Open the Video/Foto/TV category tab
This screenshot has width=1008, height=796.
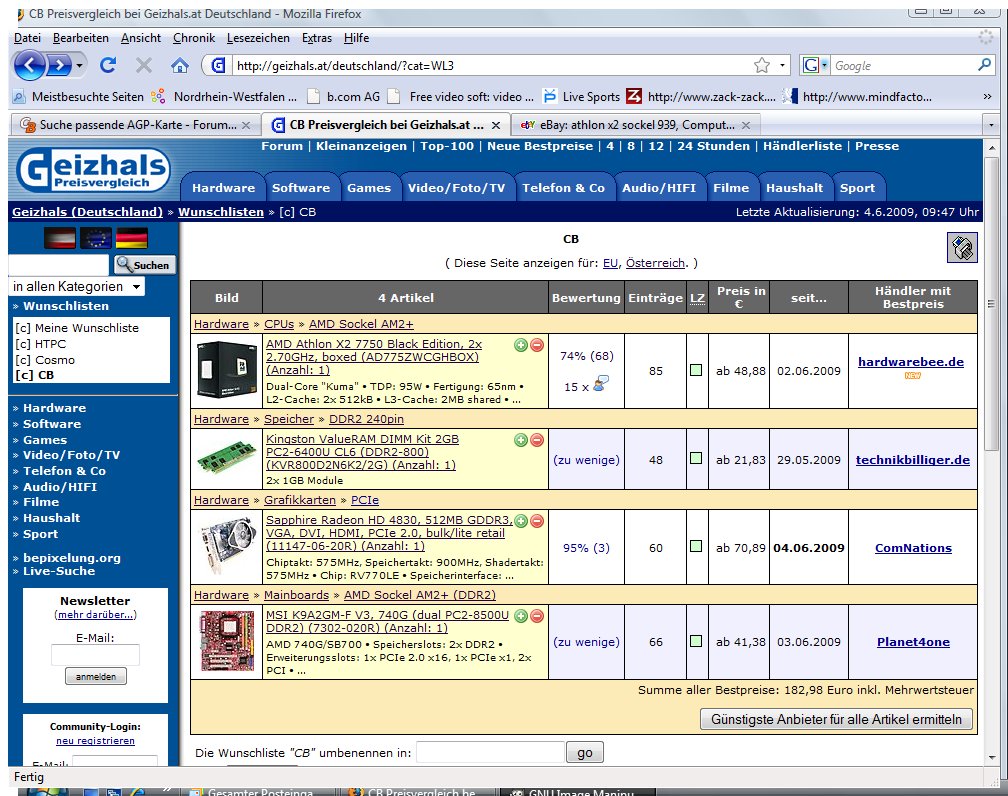point(456,188)
